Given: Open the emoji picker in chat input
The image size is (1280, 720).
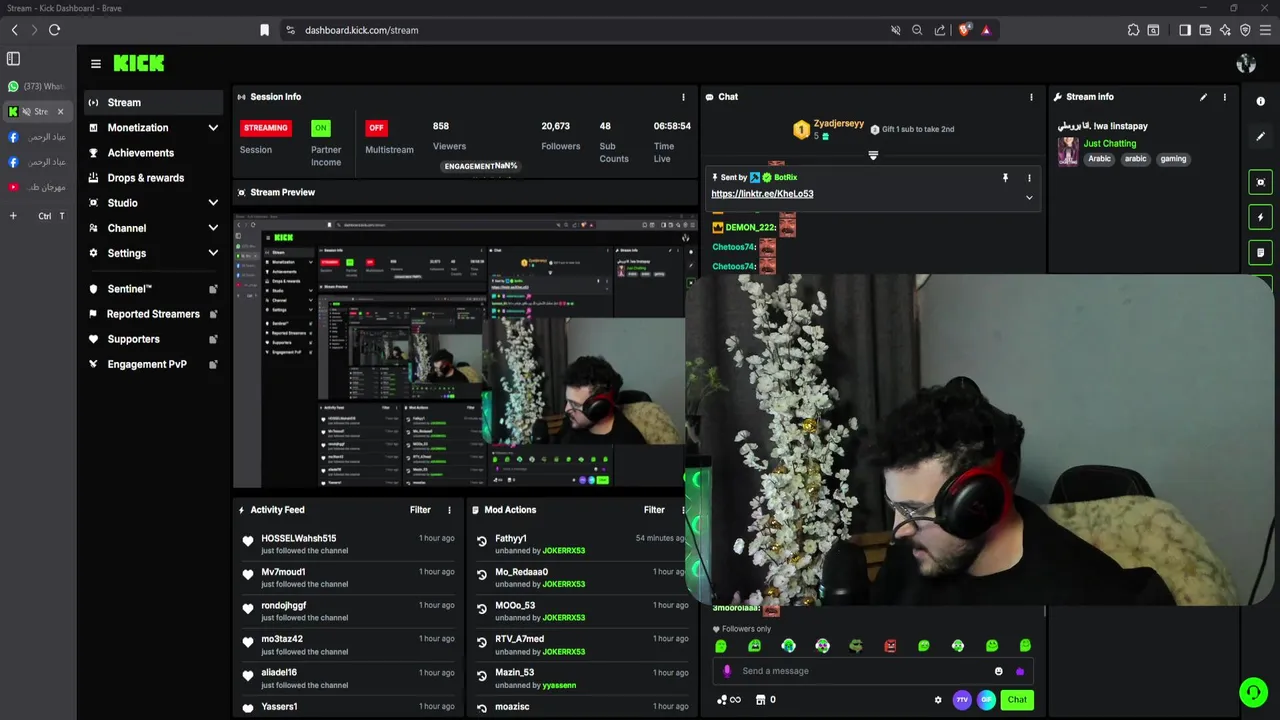Looking at the screenshot, I should click(998, 671).
